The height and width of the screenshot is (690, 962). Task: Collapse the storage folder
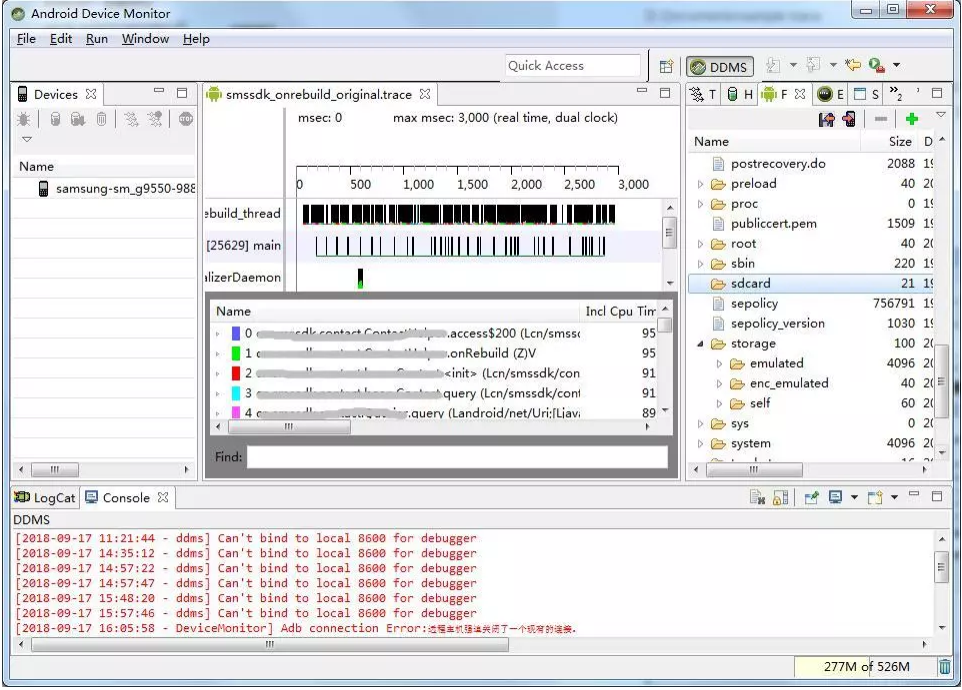pos(700,344)
